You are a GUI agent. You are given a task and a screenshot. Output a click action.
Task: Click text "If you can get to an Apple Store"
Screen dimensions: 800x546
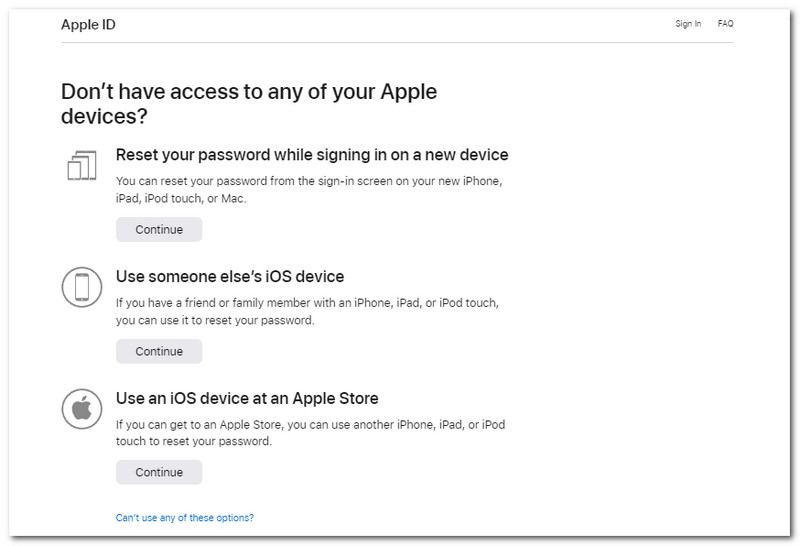coord(198,425)
